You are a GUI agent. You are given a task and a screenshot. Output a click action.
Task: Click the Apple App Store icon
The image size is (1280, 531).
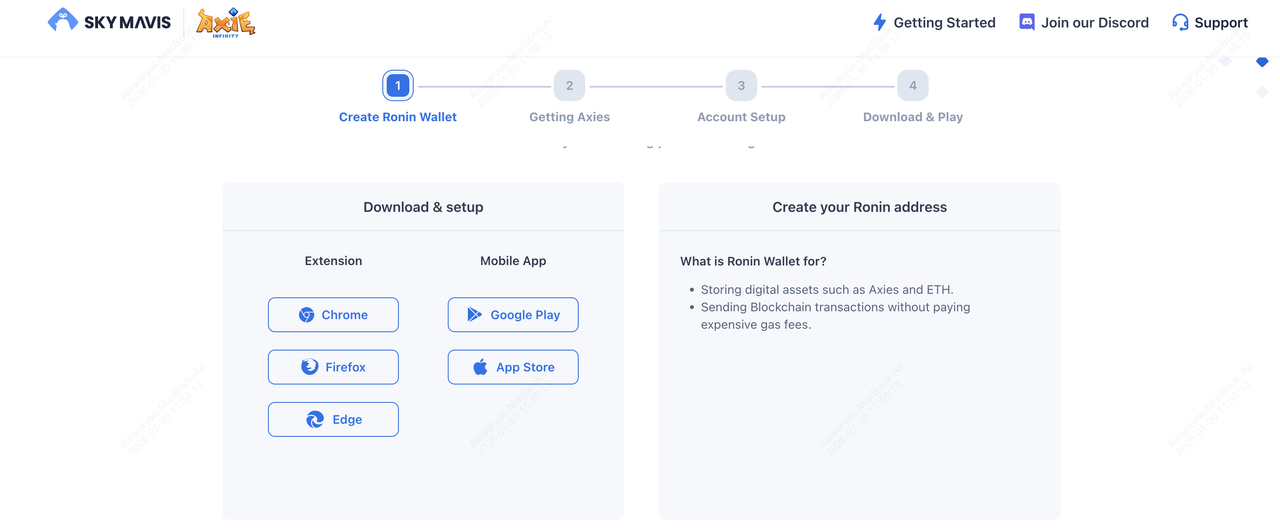(480, 367)
